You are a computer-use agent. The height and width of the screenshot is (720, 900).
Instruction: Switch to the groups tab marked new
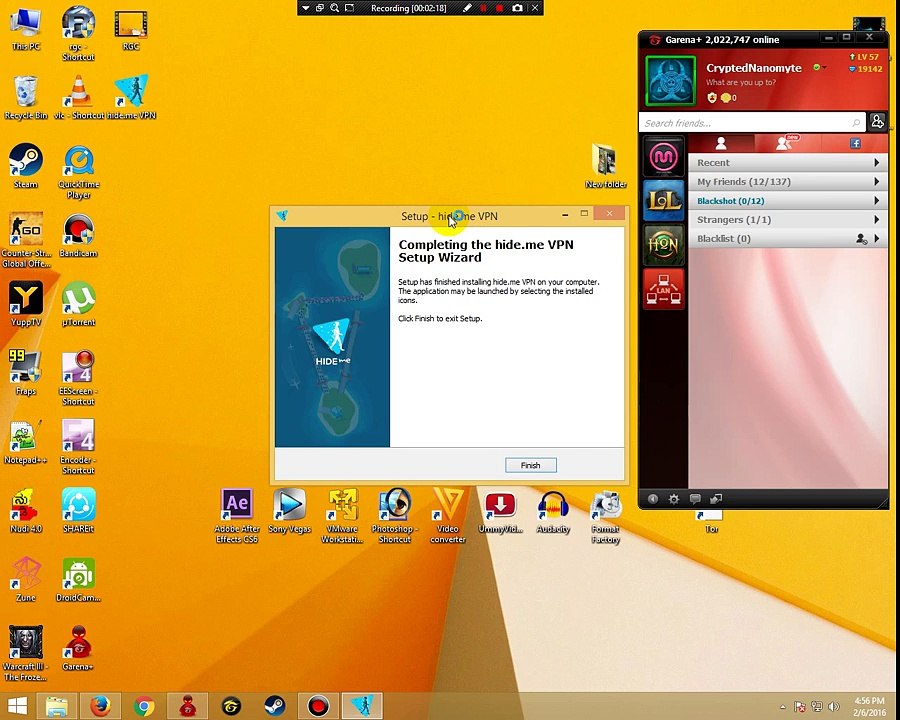click(x=787, y=143)
